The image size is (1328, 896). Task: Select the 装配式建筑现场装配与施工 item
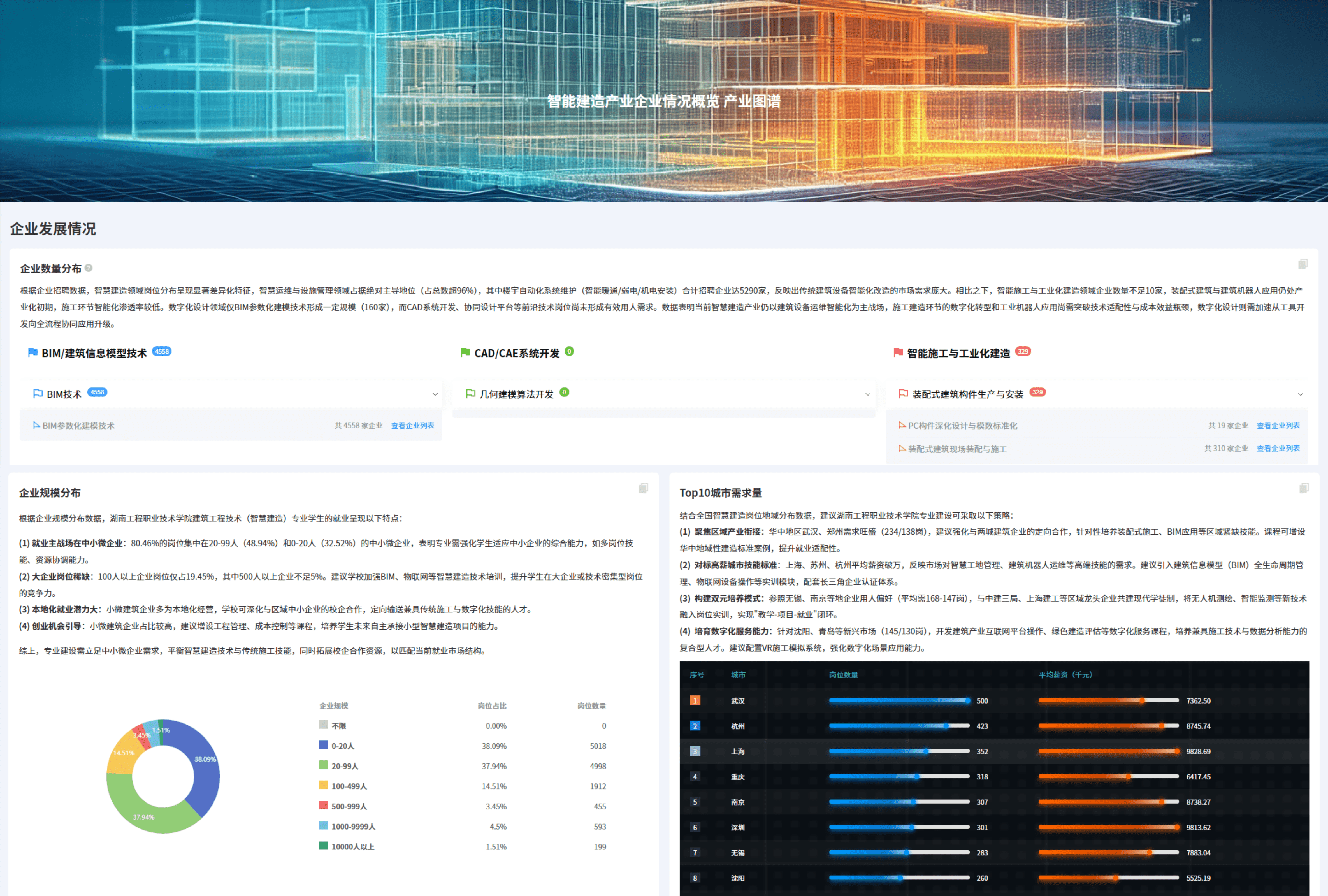[x=957, y=449]
